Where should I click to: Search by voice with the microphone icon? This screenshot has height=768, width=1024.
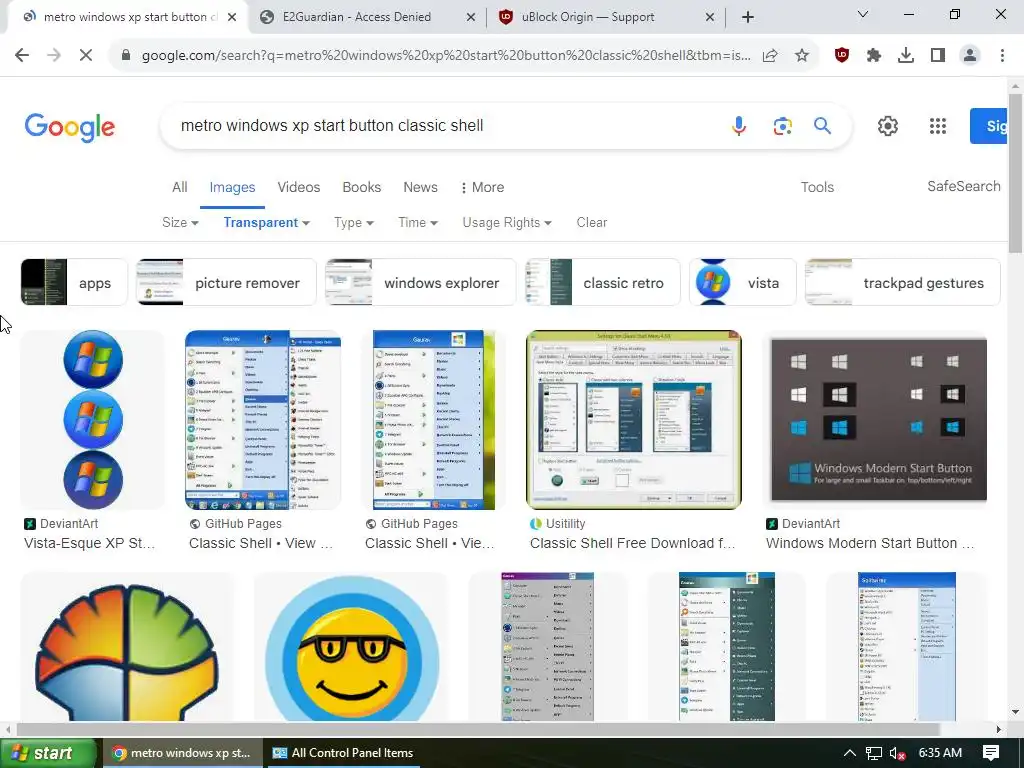coord(739,125)
